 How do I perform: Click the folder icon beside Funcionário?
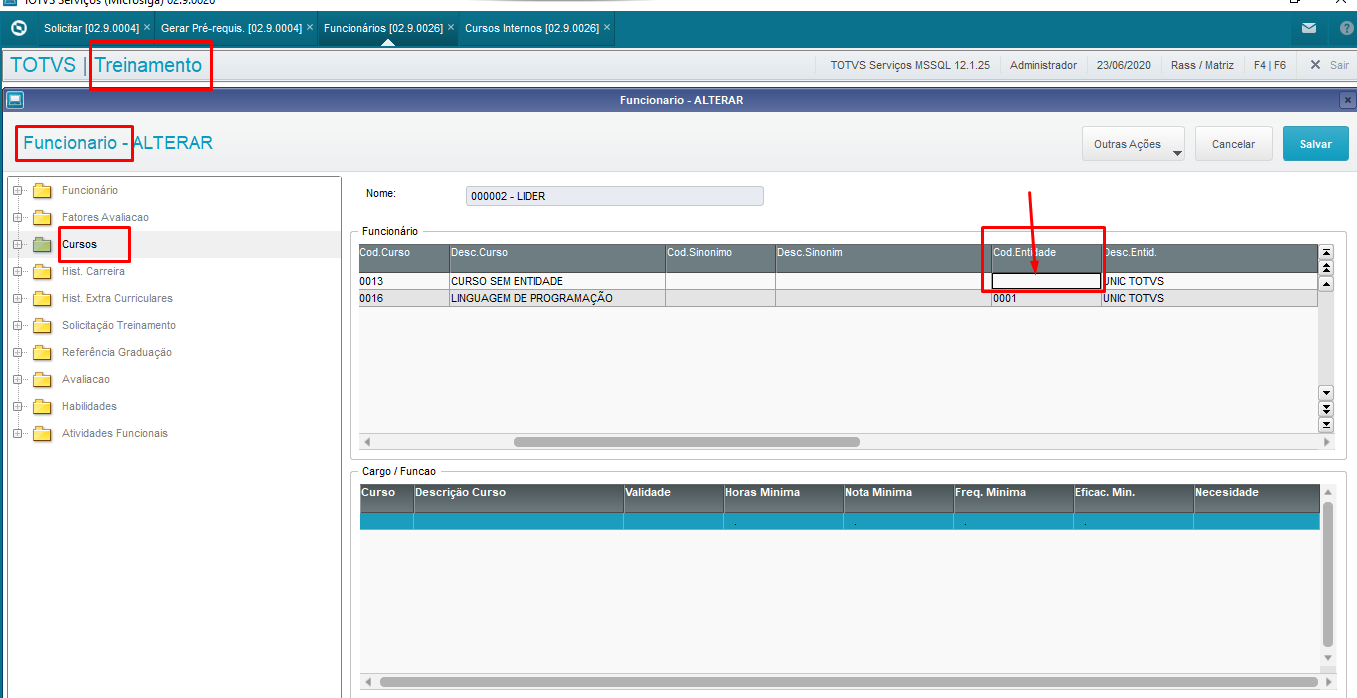[x=41, y=190]
